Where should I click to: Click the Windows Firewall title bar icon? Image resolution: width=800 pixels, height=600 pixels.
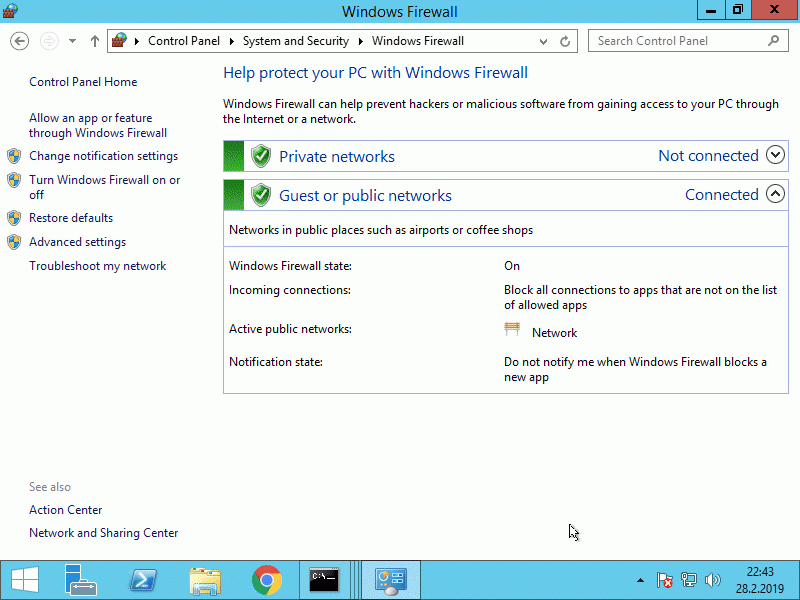[x=10, y=10]
